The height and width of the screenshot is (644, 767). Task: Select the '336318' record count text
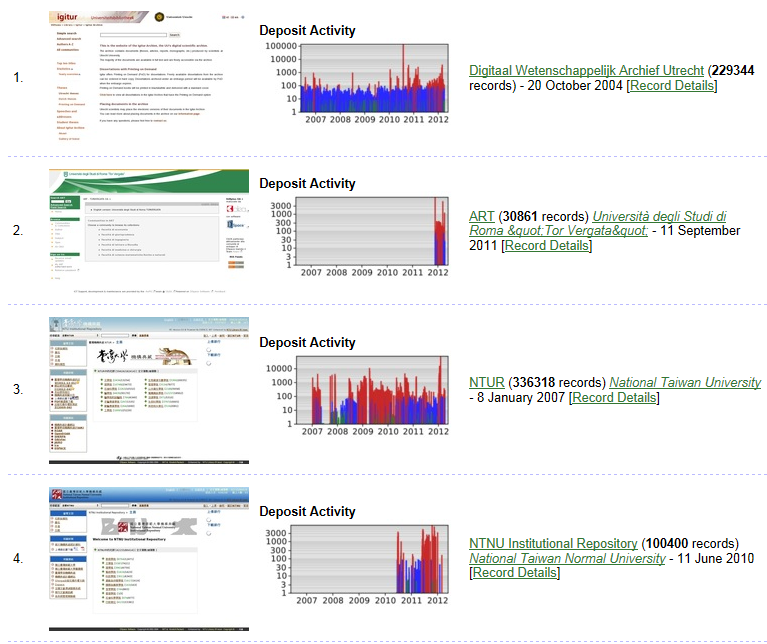point(534,382)
